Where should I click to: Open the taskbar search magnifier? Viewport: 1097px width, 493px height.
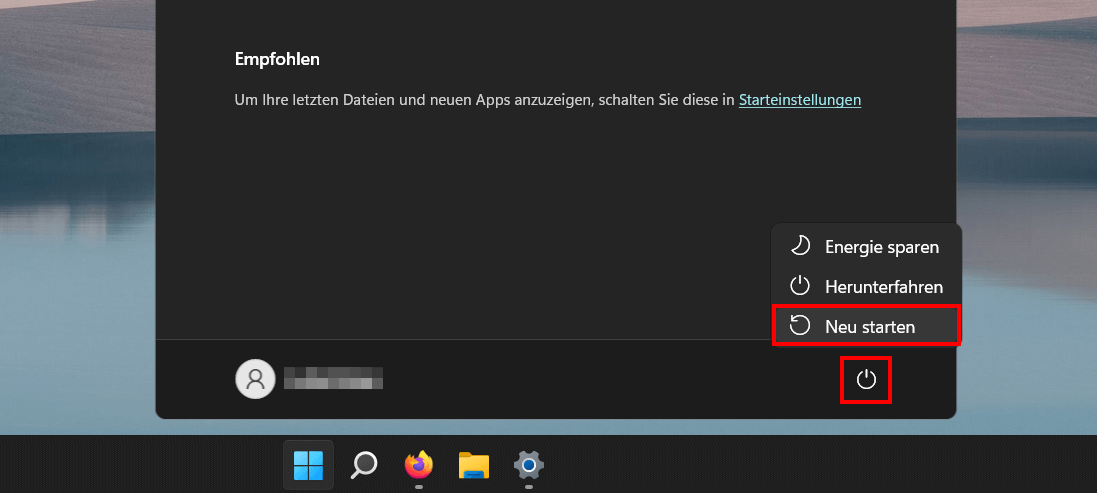364,465
